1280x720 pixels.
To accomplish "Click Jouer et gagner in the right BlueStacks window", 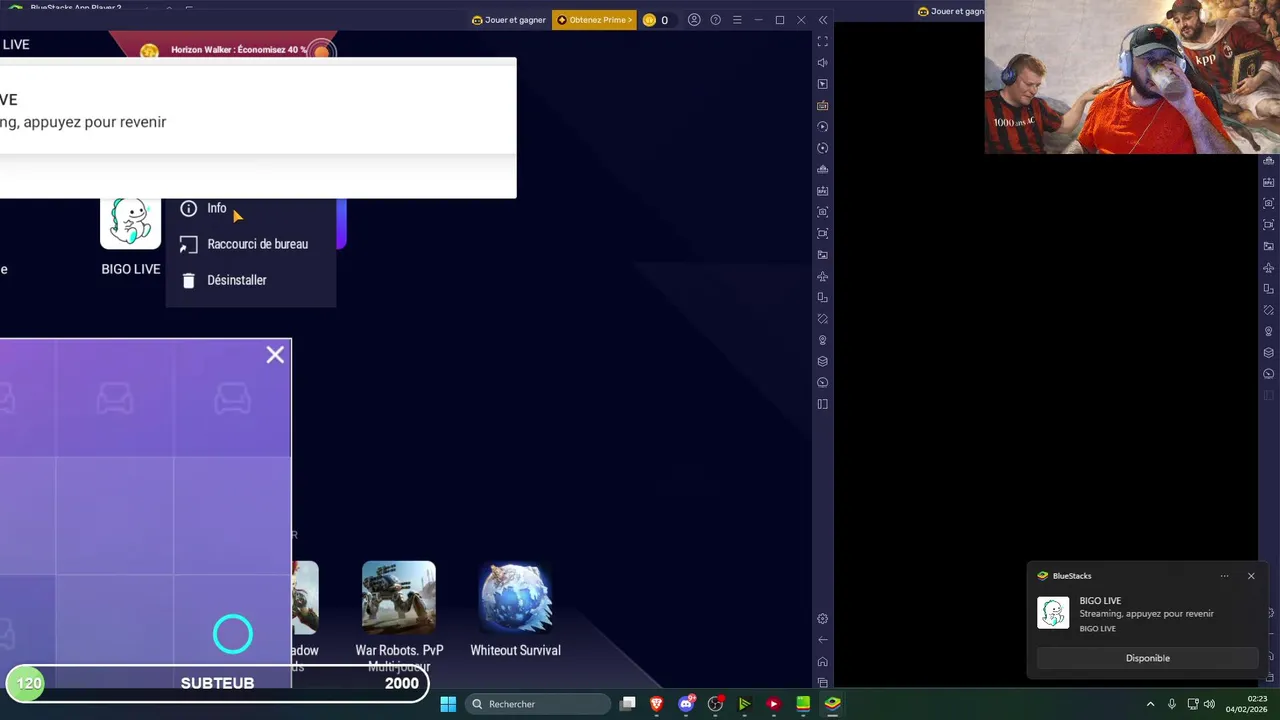I will pyautogui.click(x=951, y=11).
